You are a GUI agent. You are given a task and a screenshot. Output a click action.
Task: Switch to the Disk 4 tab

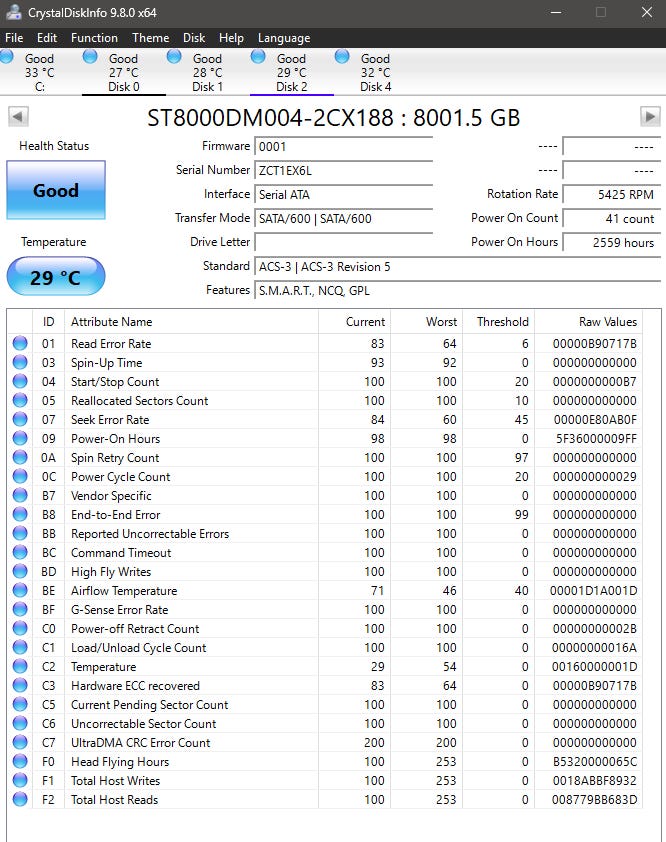click(375, 72)
